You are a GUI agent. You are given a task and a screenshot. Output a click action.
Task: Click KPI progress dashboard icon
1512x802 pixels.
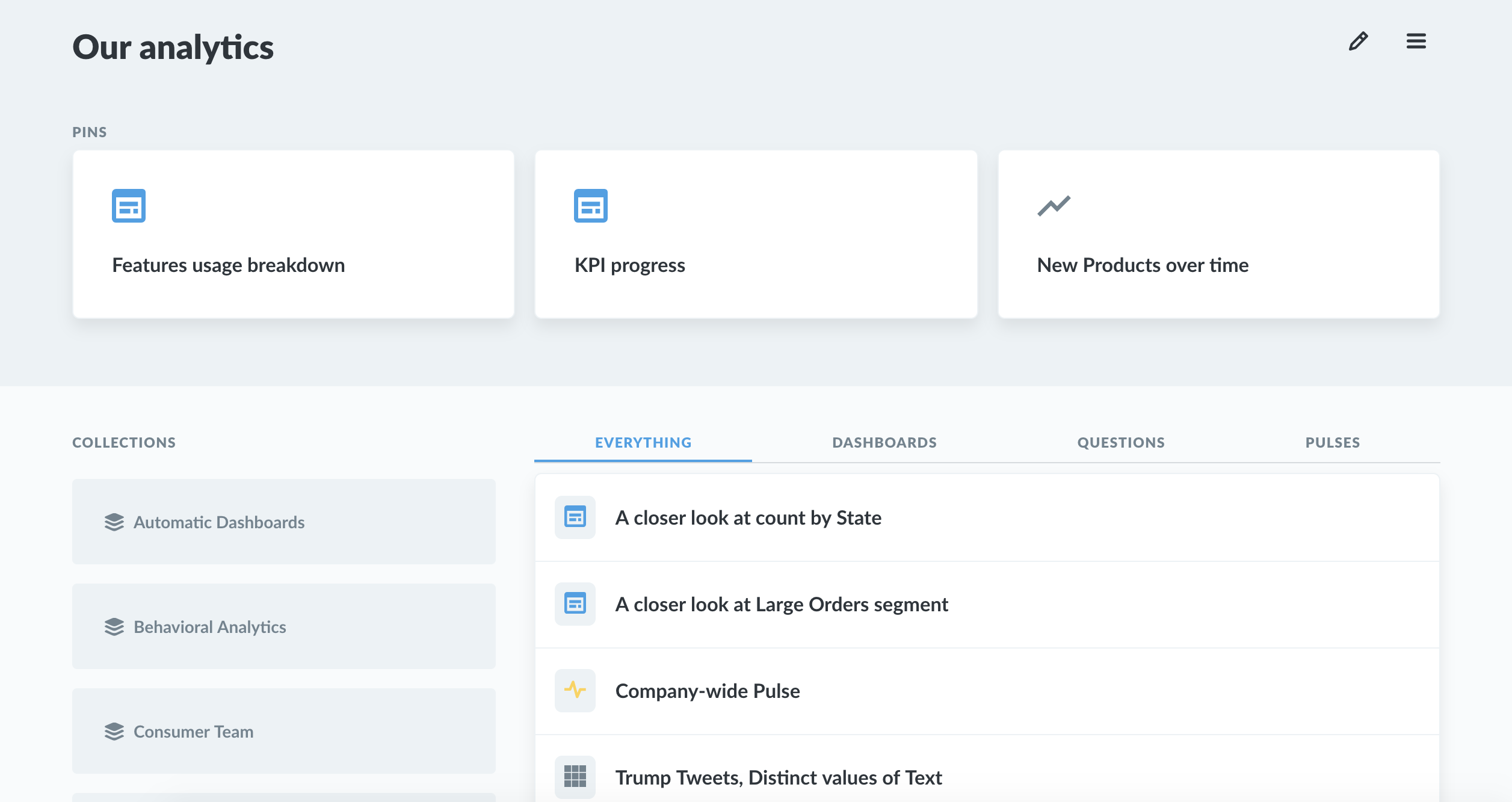click(x=590, y=206)
